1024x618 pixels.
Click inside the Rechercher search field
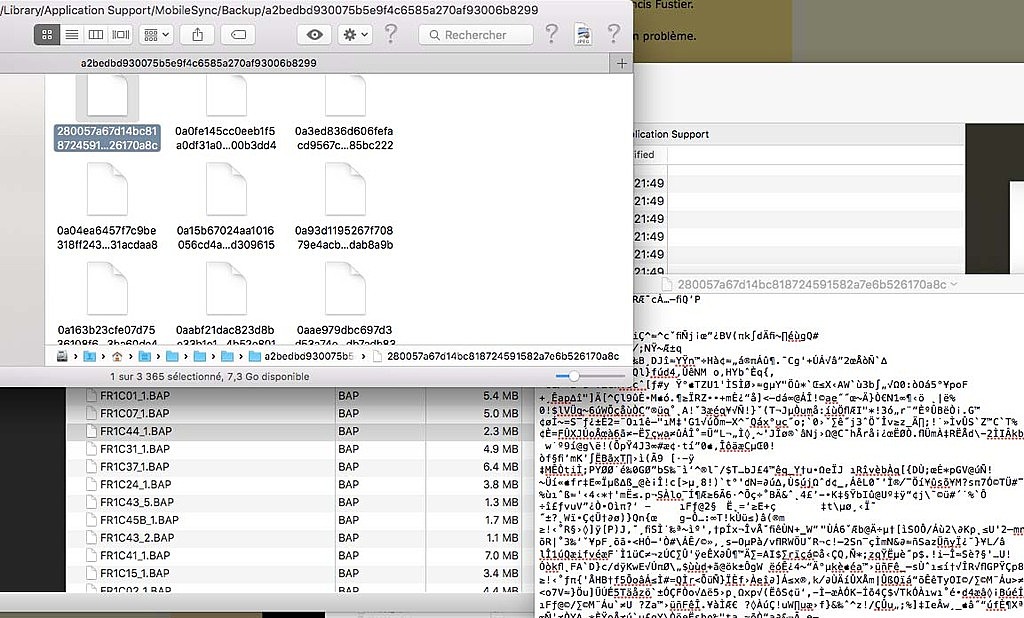tap(476, 35)
